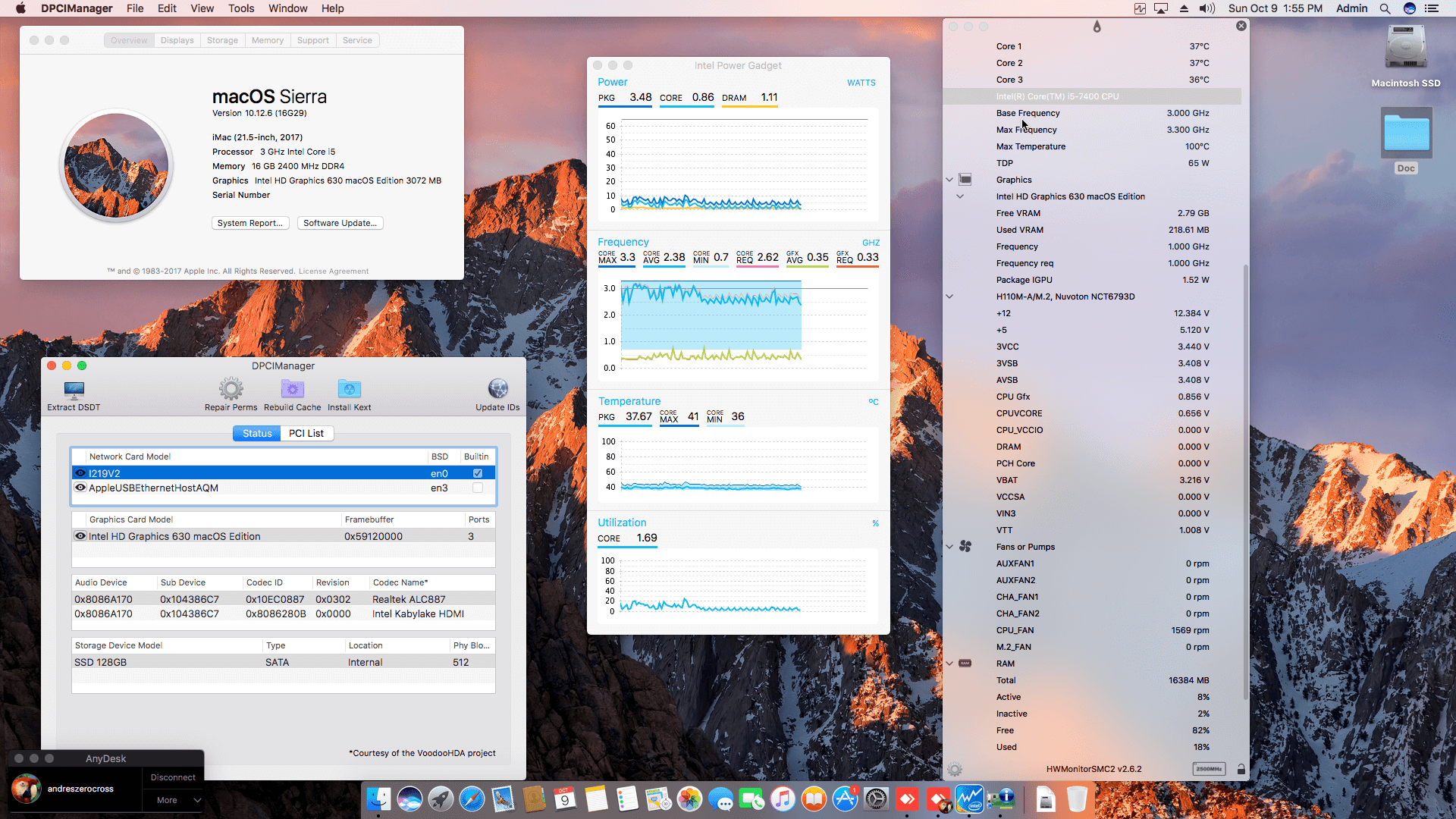Open the Tools menu
1456x819 pixels.
tap(241, 8)
